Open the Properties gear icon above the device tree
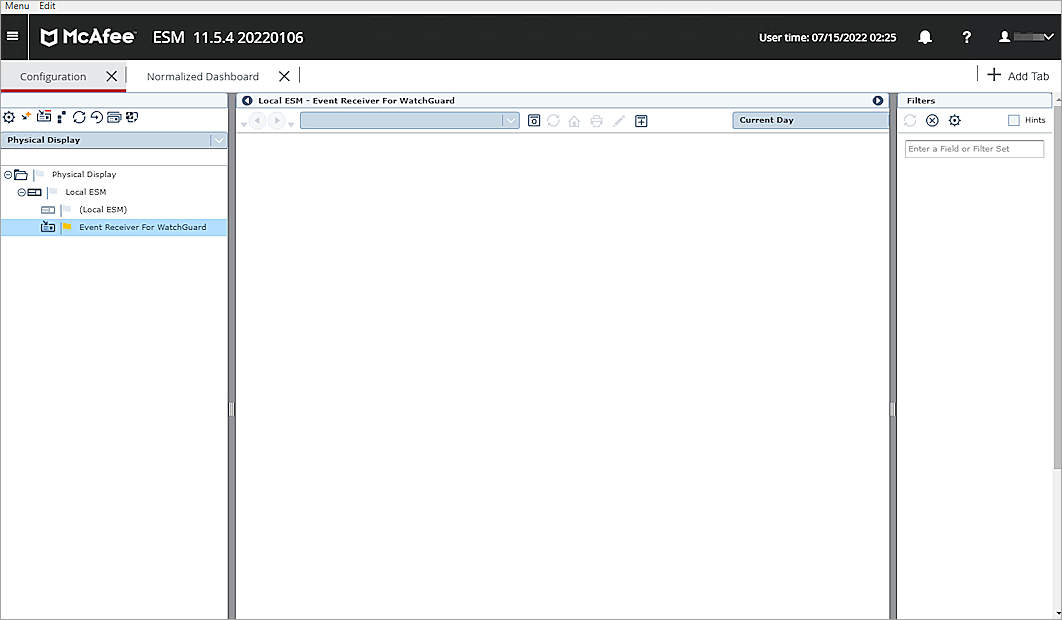Viewport: 1062px width, 620px height. click(x=8, y=117)
